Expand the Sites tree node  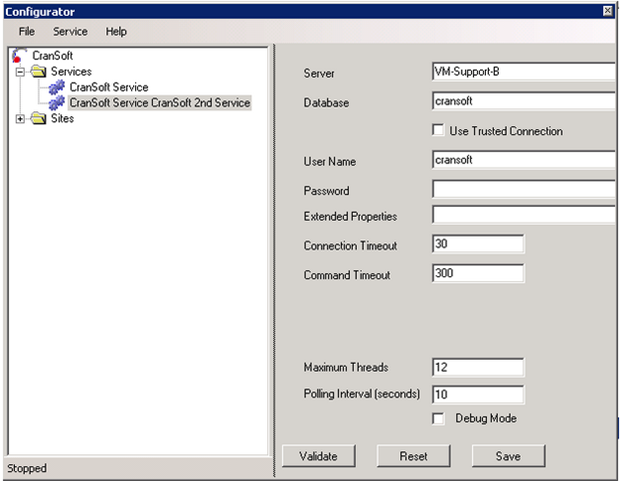[20, 119]
